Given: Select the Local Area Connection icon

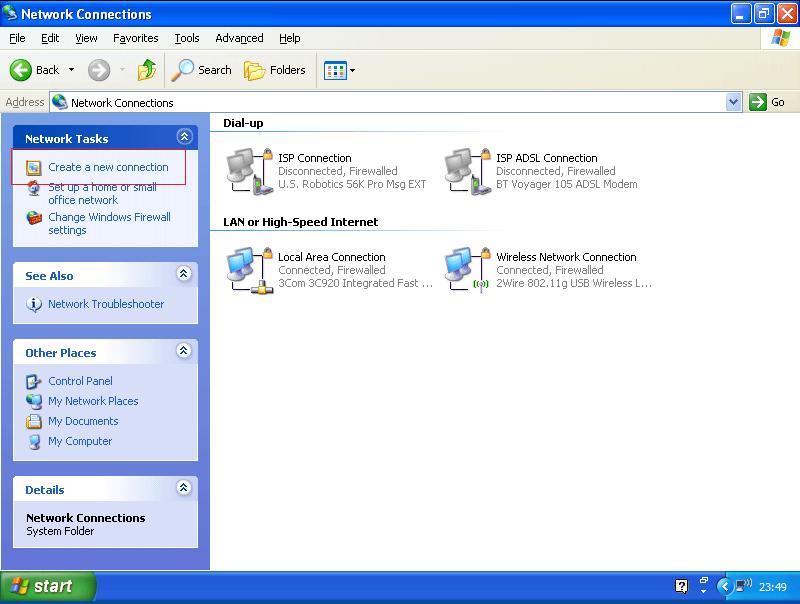Looking at the screenshot, I should (250, 270).
